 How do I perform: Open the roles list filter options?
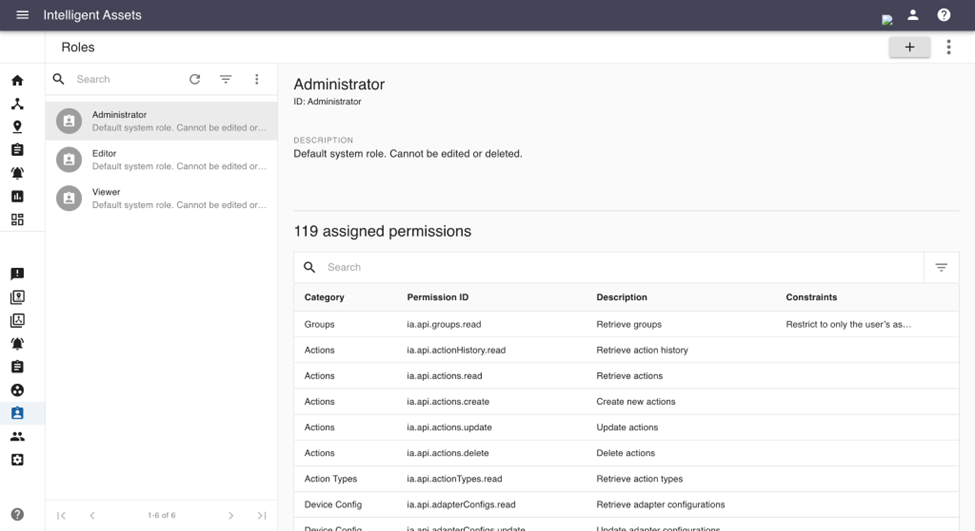click(x=226, y=79)
